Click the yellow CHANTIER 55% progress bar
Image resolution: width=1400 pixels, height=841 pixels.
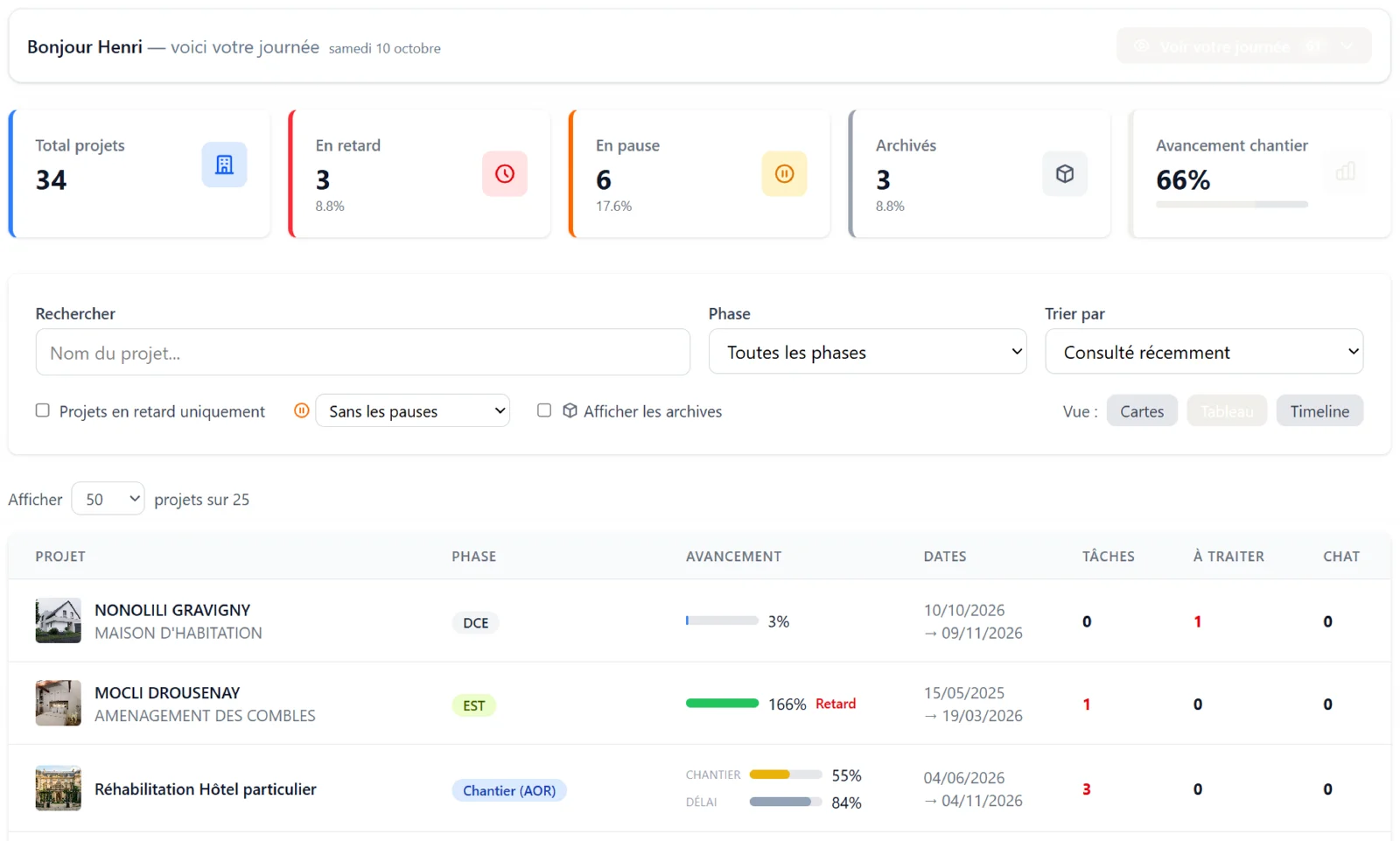786,774
